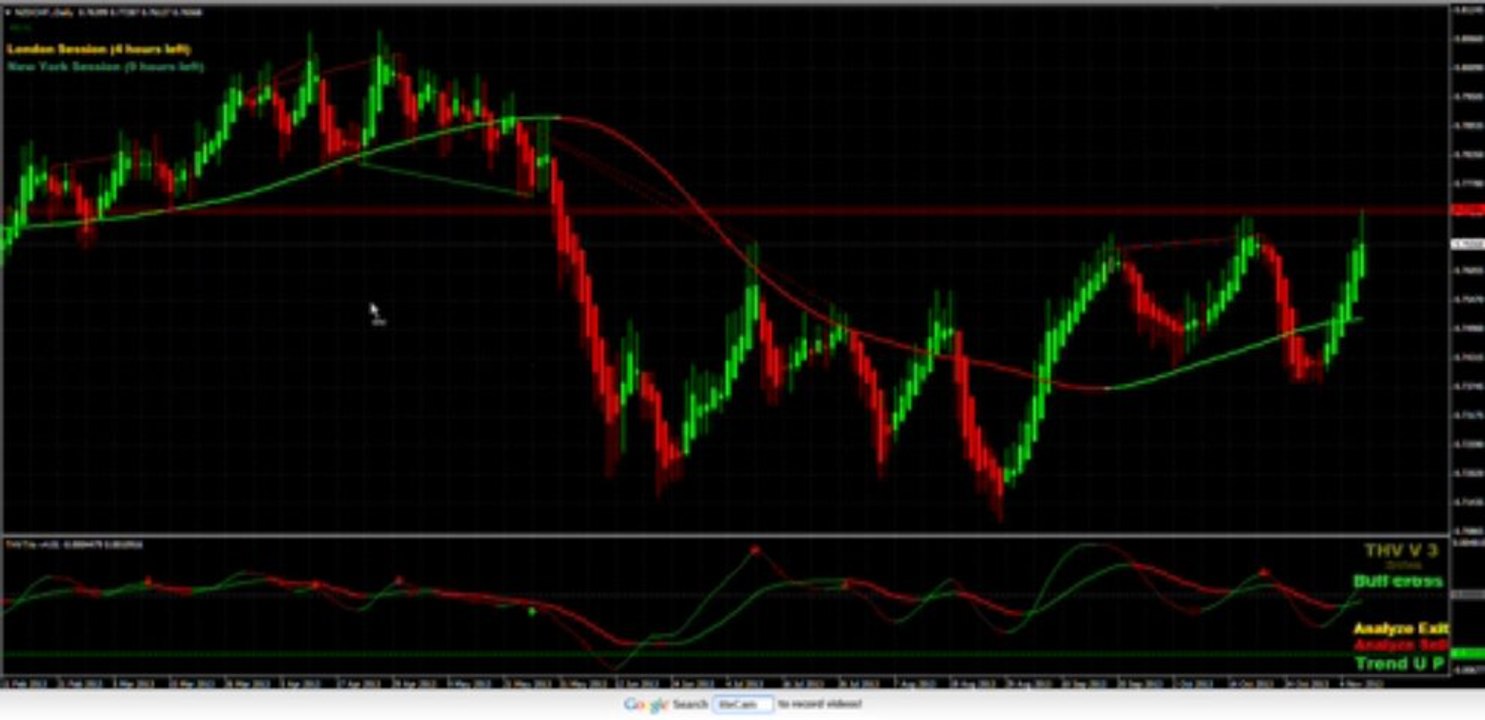Image resolution: width=1485 pixels, height=720 pixels.
Task: Click the red horizontal price level line
Action: pos(725,211)
